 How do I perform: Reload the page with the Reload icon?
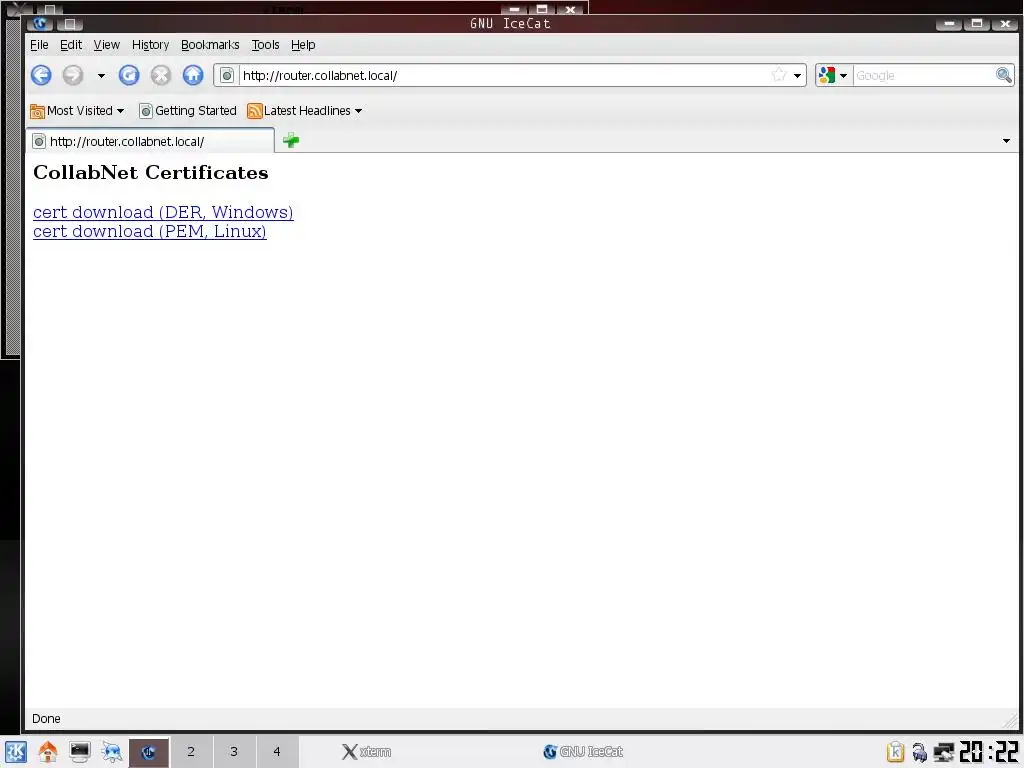(129, 75)
